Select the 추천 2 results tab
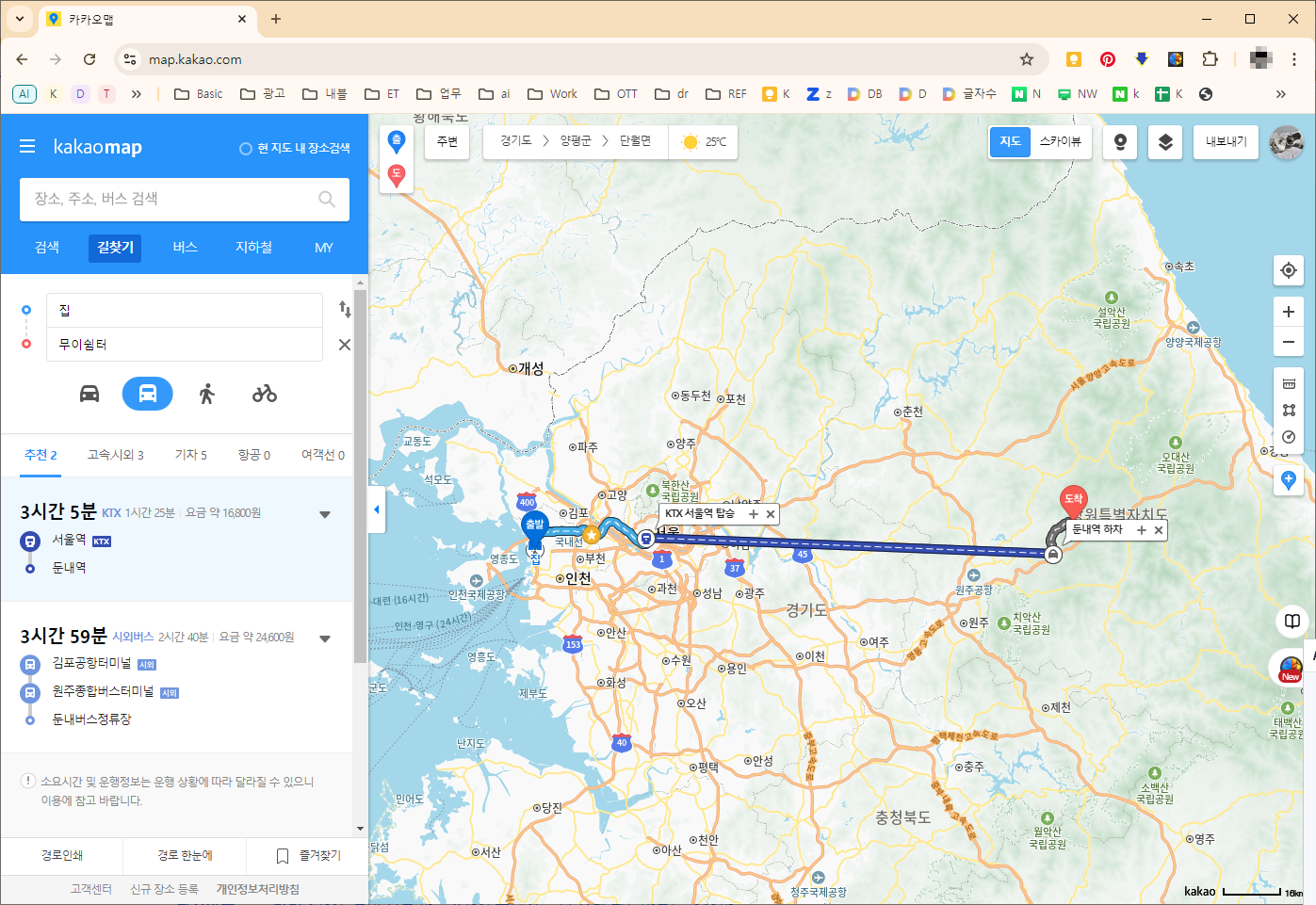 [x=41, y=455]
